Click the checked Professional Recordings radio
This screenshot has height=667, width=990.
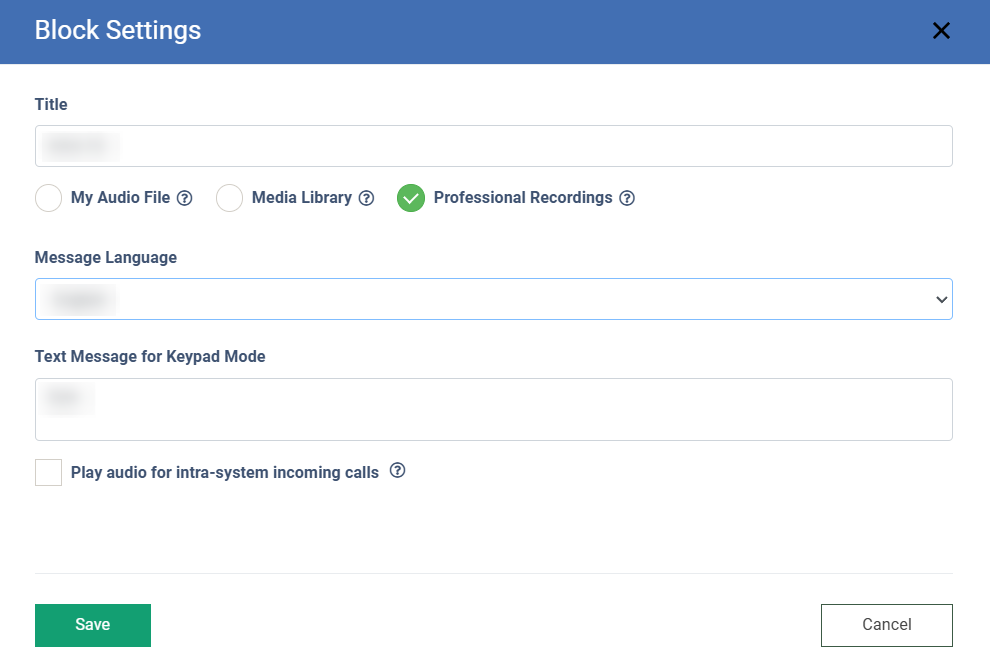(x=411, y=198)
